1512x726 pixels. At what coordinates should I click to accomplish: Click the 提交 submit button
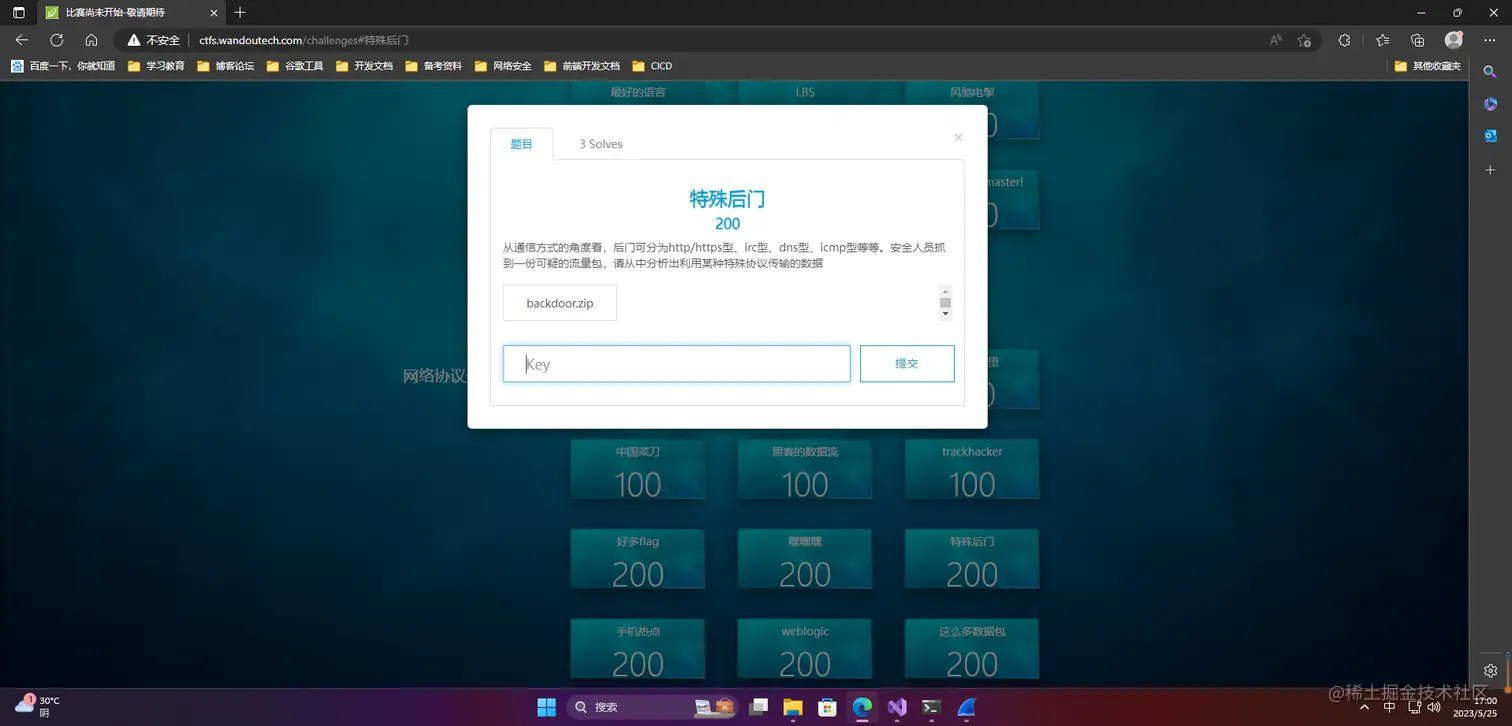(906, 363)
